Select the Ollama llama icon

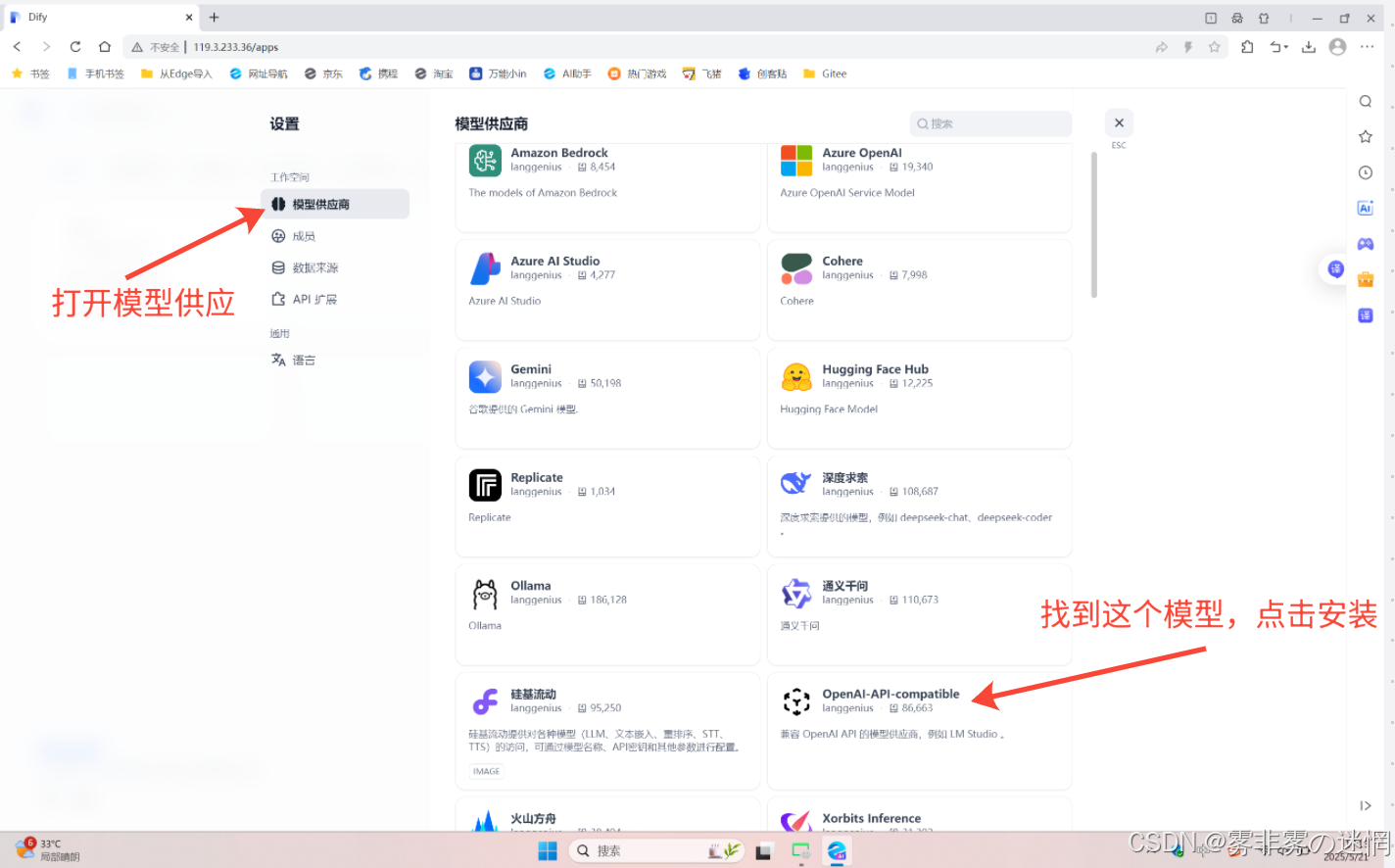[x=485, y=594]
